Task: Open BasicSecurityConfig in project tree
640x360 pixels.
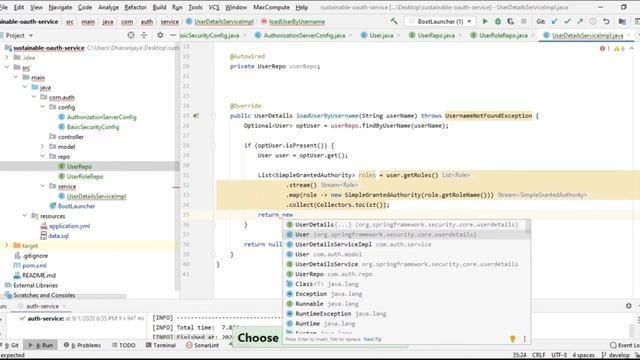Action: pyautogui.click(x=93, y=127)
